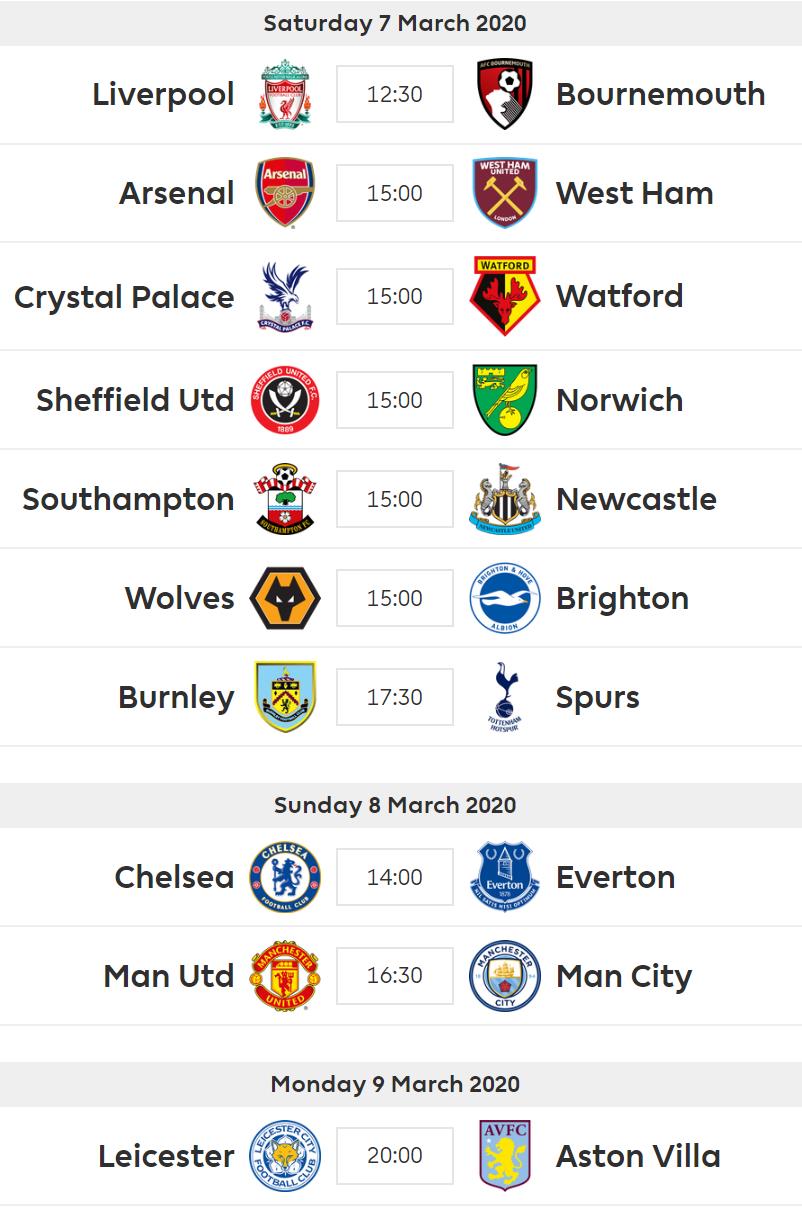Click the Sunday 8 March 2020 header
Viewport: 802px width, 1209px height.
(395, 805)
